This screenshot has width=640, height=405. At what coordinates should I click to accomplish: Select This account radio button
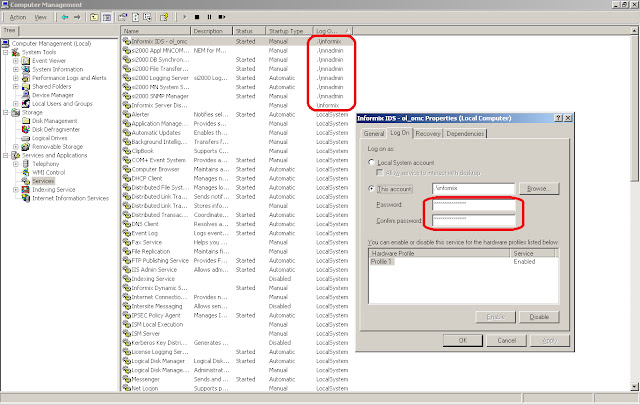(x=371, y=189)
